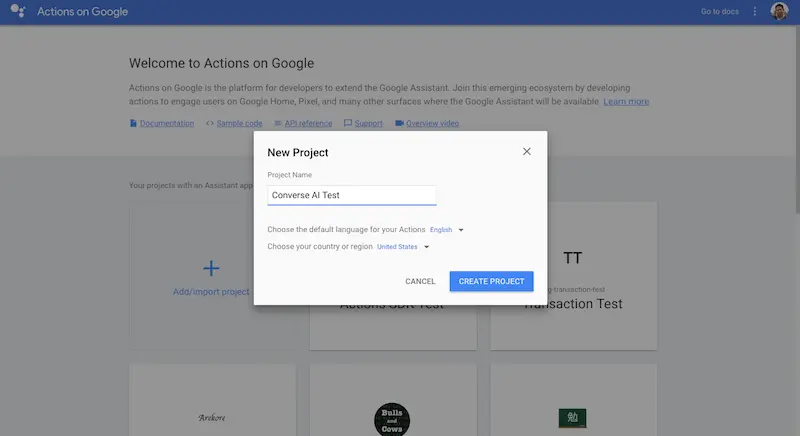Open the API reference link
Image resolution: width=800 pixels, height=436 pixels.
(308, 123)
